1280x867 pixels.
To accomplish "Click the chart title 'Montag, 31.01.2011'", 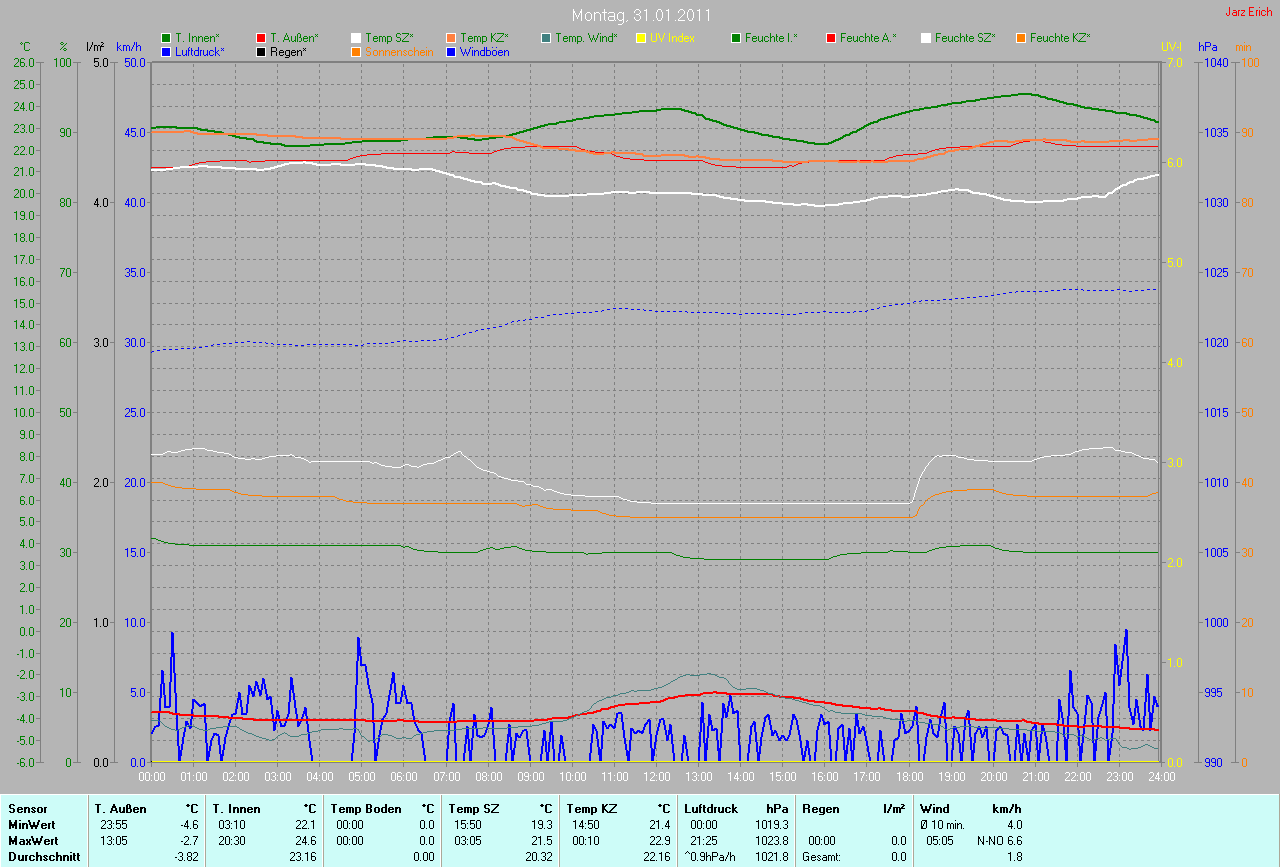I will point(641,15).
